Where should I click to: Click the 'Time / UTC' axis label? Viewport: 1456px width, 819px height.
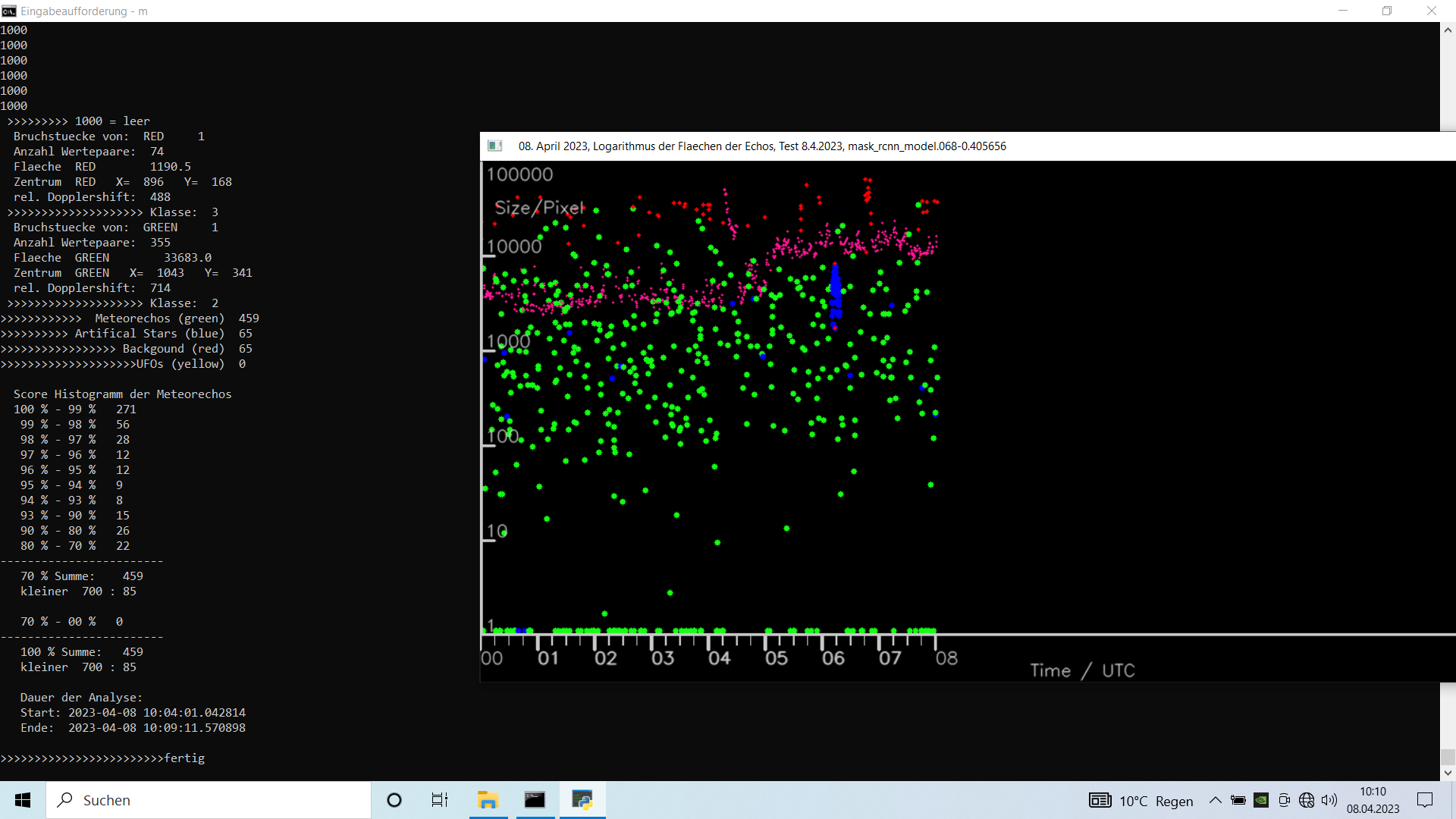click(x=1082, y=670)
